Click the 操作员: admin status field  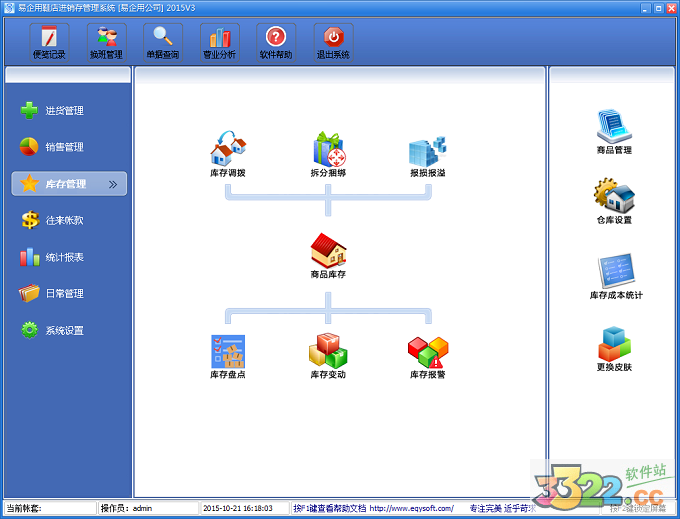click(x=149, y=508)
